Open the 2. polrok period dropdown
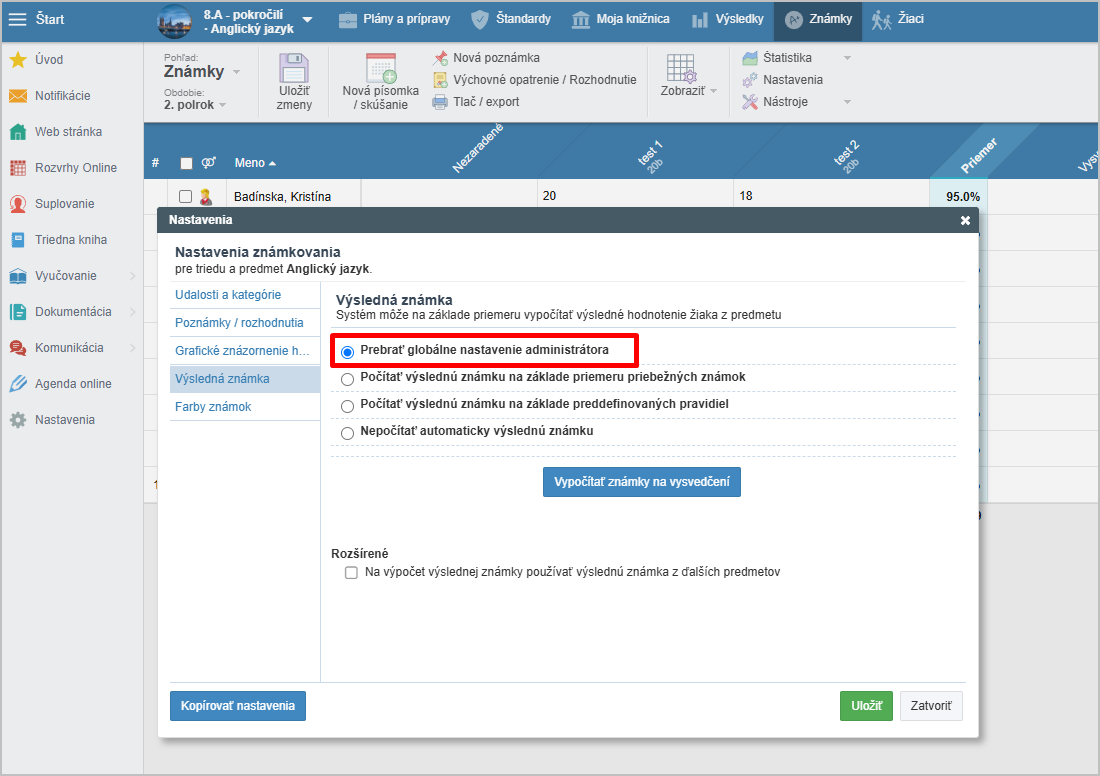 [x=195, y=105]
